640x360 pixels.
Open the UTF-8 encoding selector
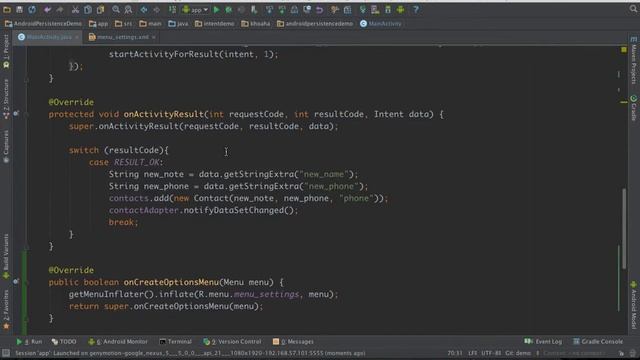(x=491, y=353)
